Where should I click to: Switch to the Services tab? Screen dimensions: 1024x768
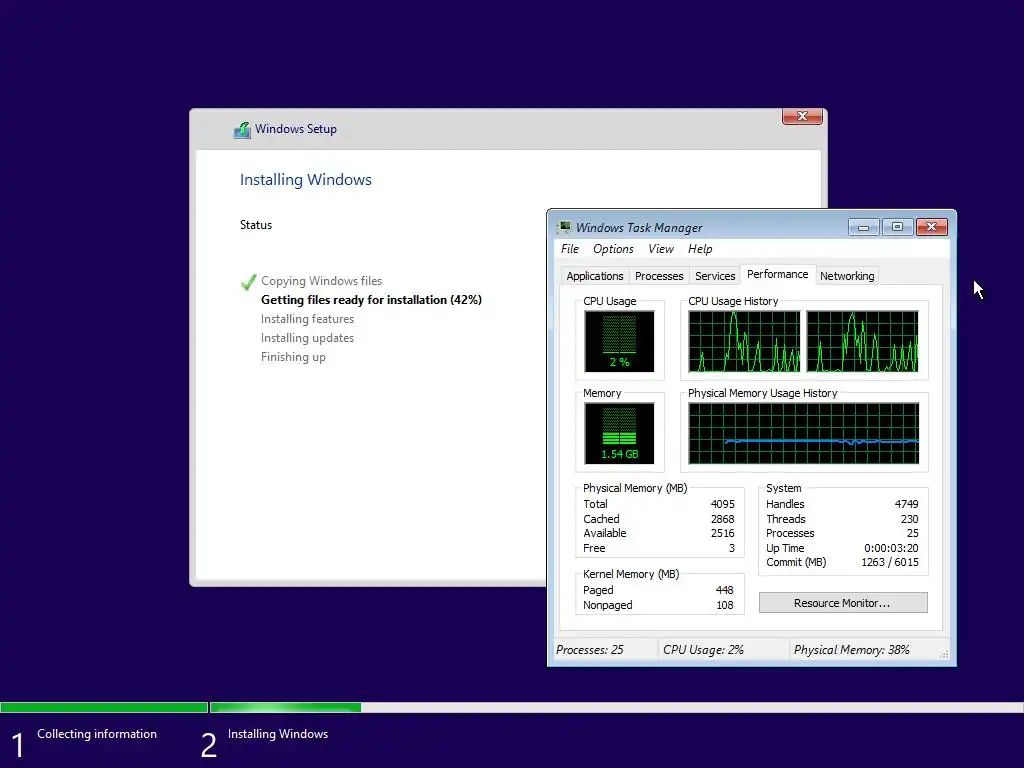coord(715,276)
